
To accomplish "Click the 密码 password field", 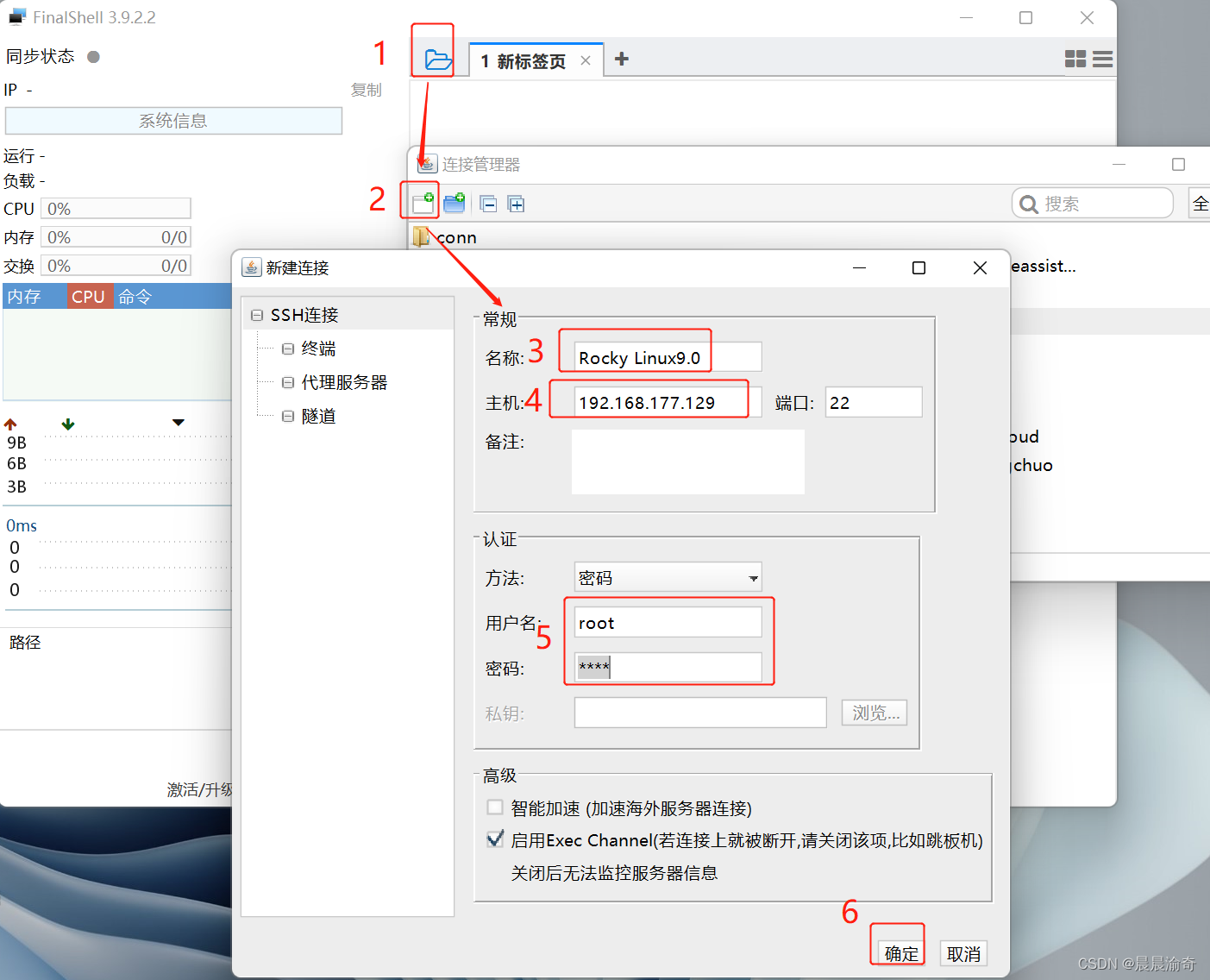I will point(668,667).
